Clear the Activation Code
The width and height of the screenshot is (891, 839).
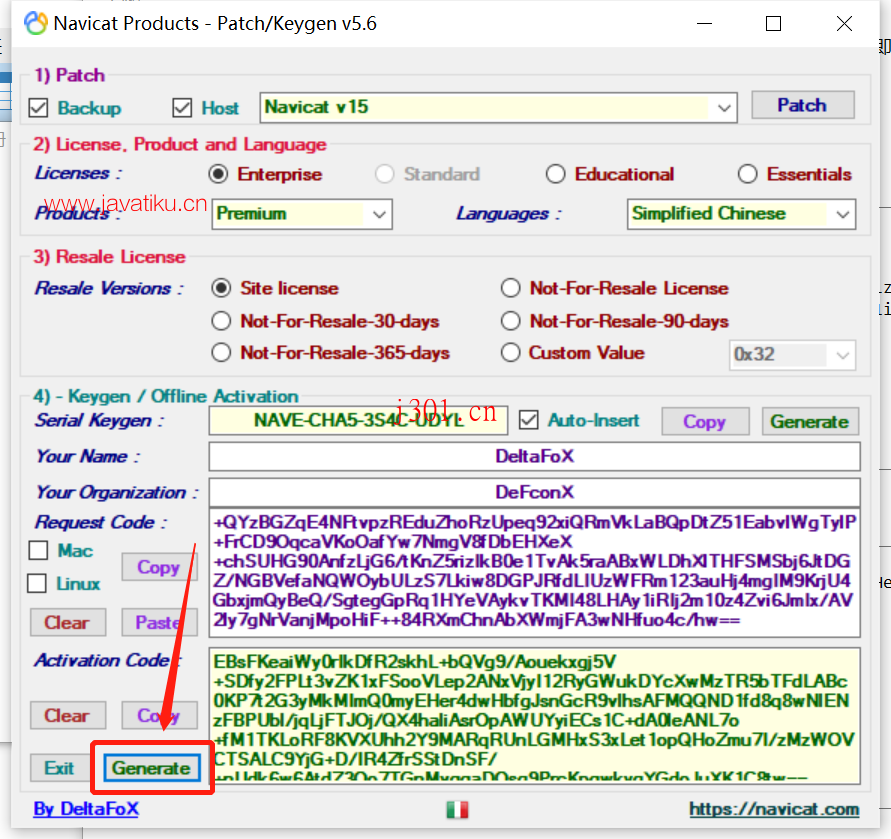68,715
